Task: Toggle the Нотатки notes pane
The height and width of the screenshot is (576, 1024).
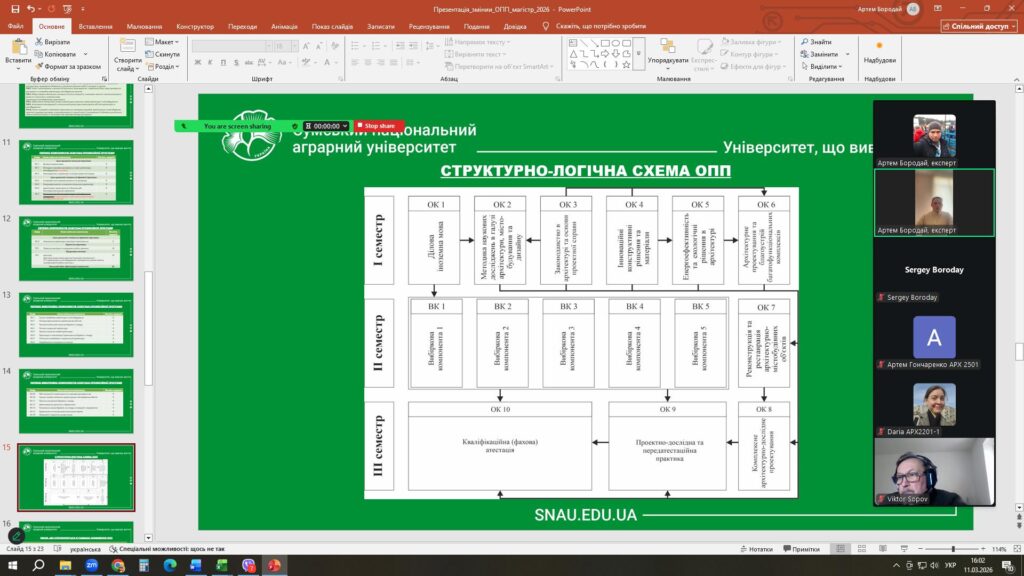Action: click(755, 549)
